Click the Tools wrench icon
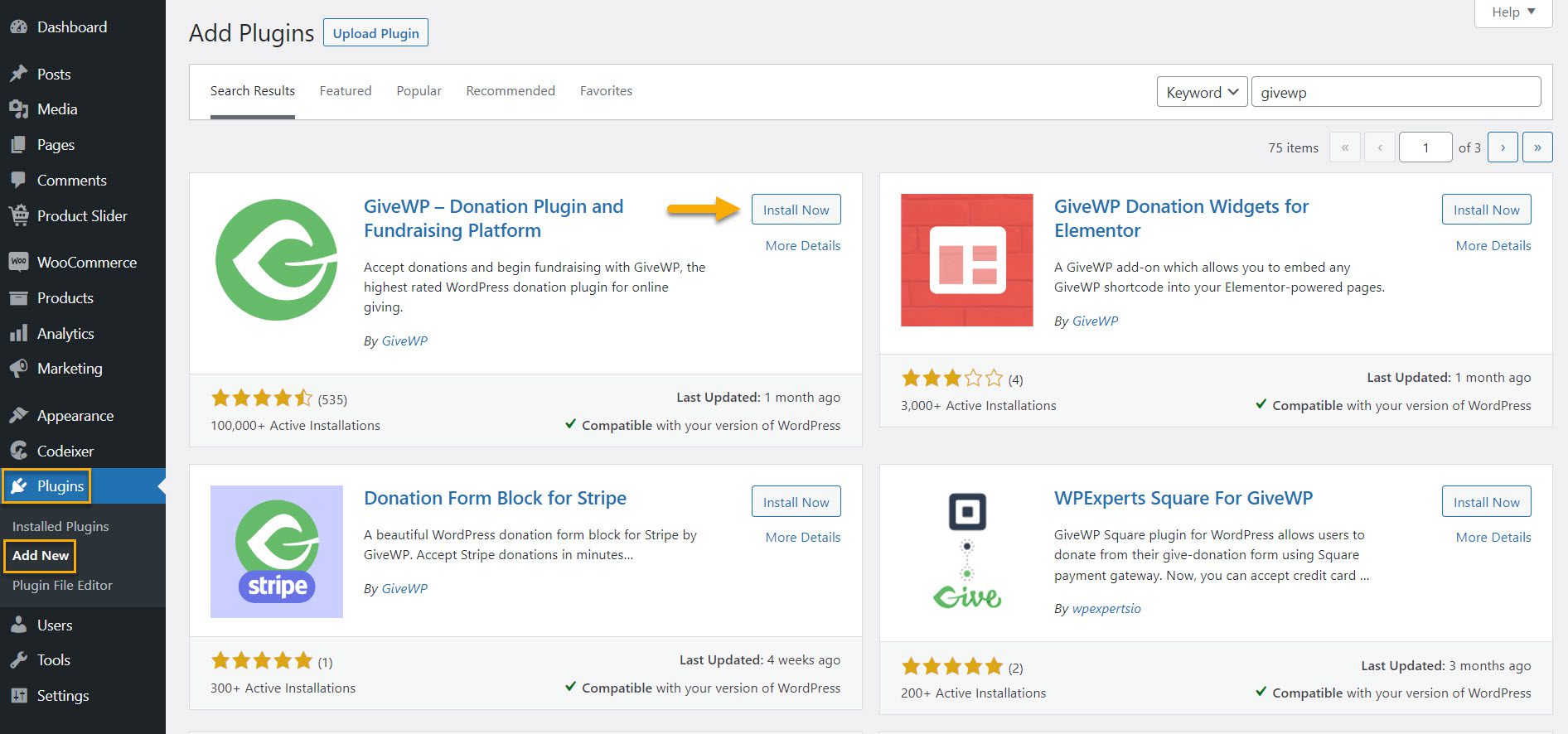The height and width of the screenshot is (734, 1568). point(18,659)
